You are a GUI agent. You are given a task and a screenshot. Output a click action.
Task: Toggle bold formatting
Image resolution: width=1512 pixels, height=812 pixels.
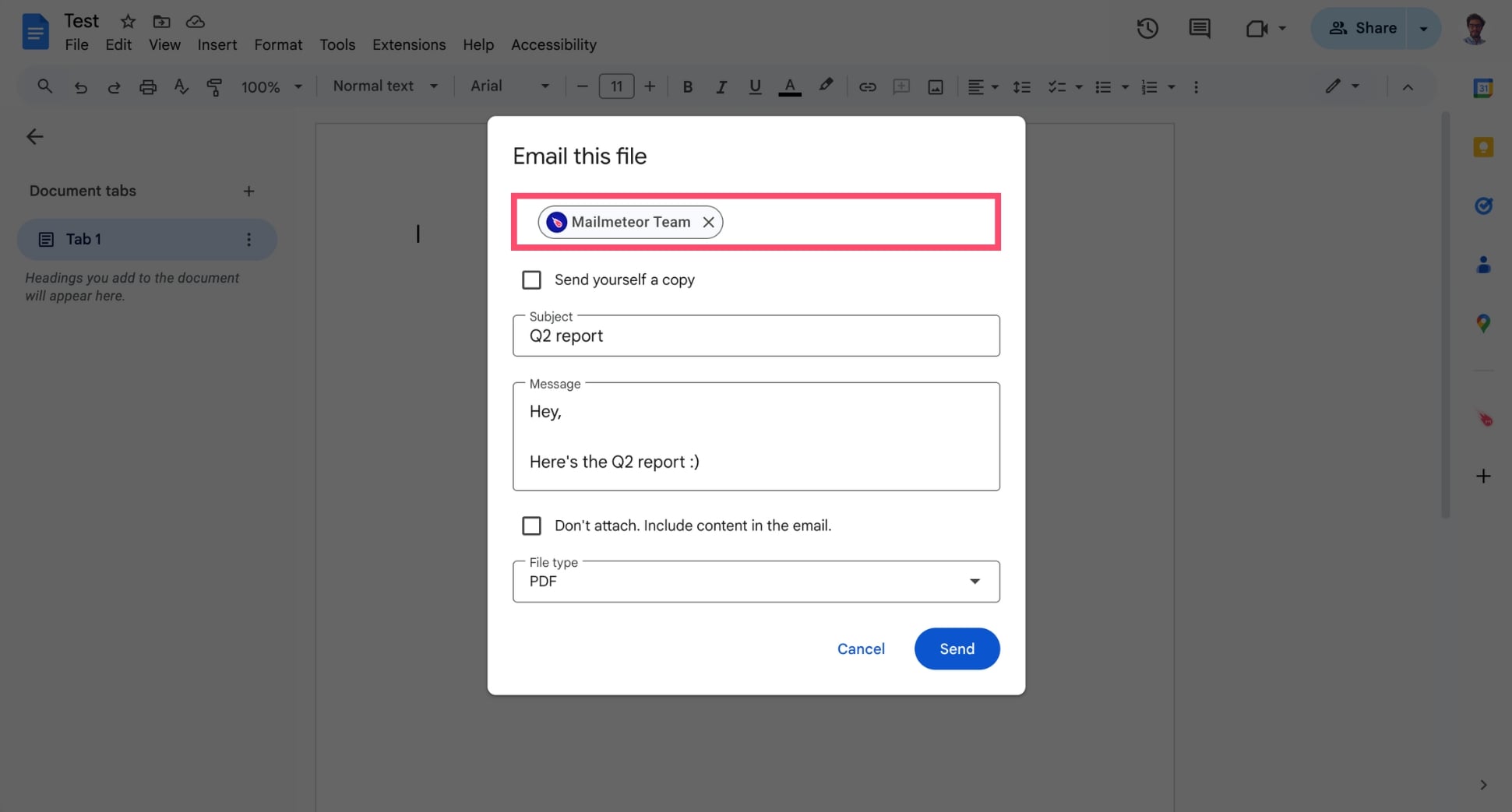click(x=687, y=86)
